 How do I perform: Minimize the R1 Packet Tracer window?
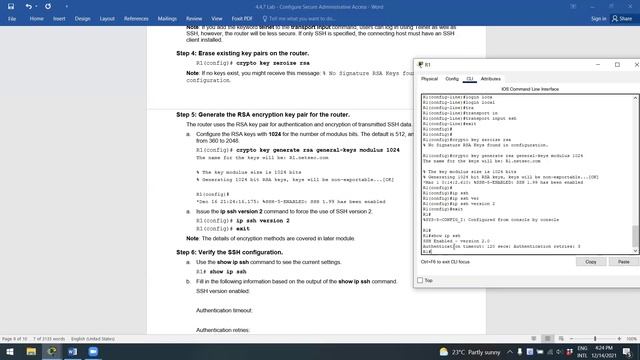(598, 64)
